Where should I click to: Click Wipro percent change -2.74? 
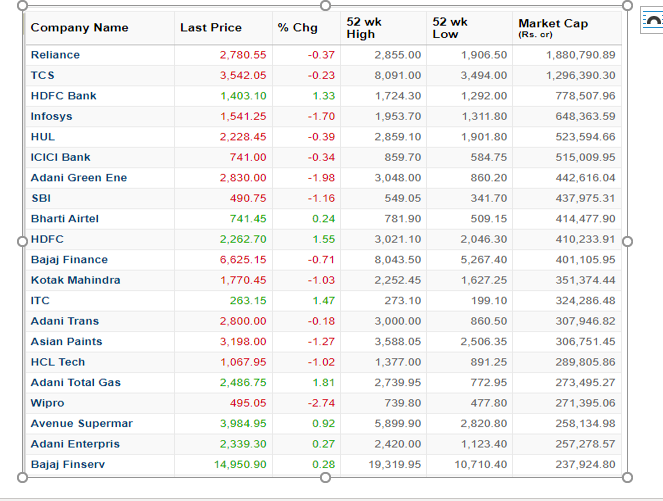point(321,403)
